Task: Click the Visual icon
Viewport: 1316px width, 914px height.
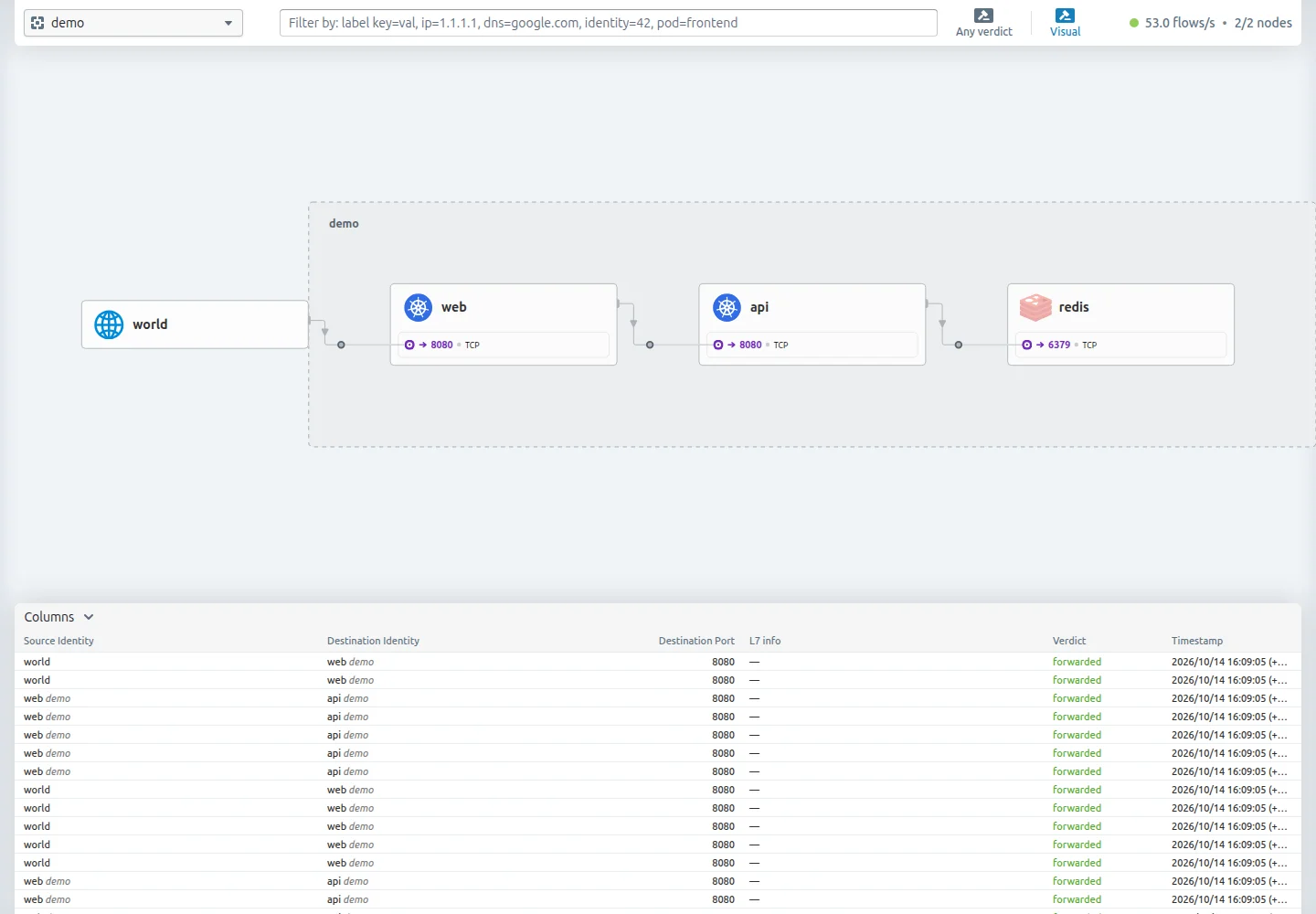Action: 1065,16
